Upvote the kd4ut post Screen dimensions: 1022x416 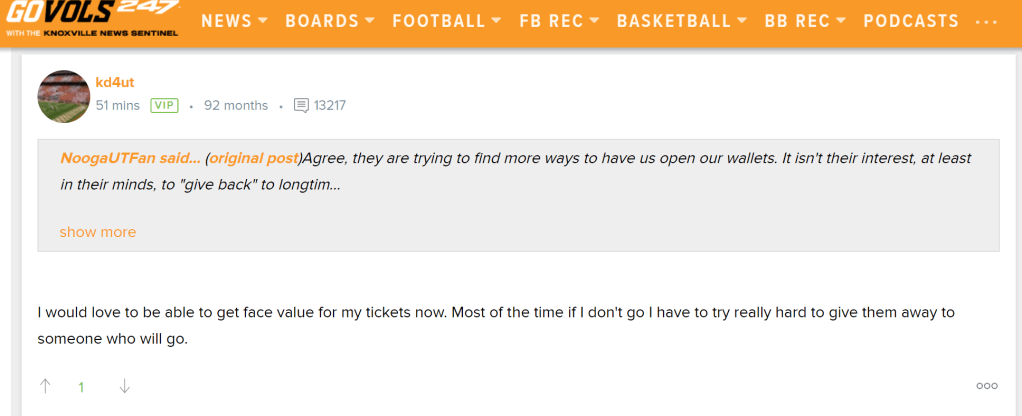(x=45, y=386)
